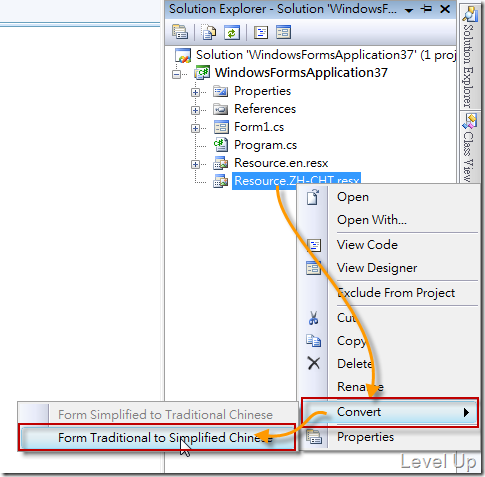
Task: Click the Open icon in the context menu
Action: (313, 197)
